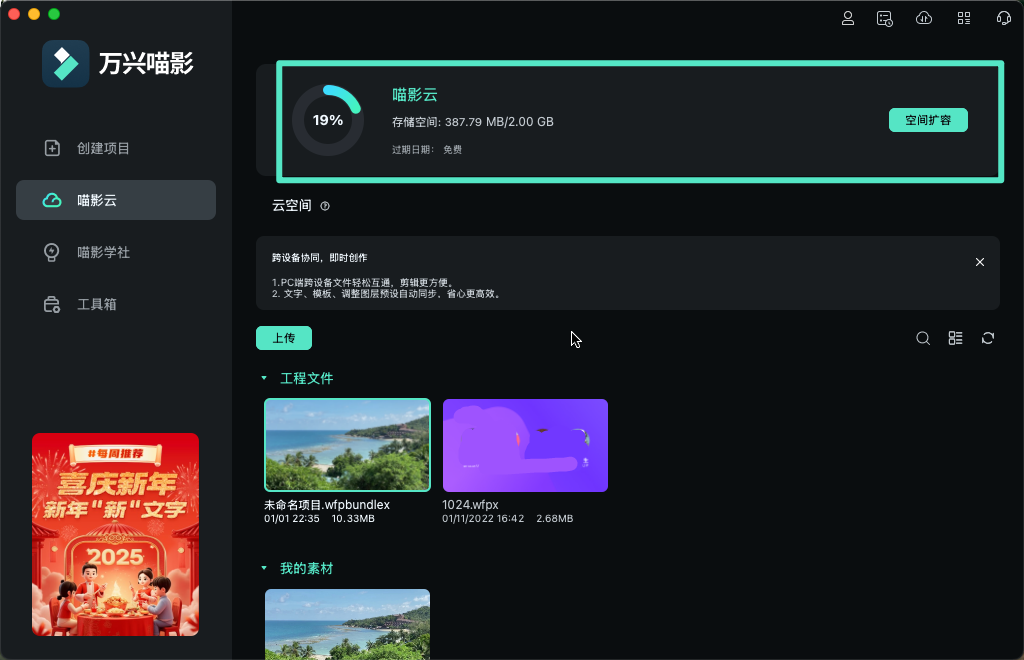
Task: Open the 工具箱 sidebar section
Action: tap(115, 304)
